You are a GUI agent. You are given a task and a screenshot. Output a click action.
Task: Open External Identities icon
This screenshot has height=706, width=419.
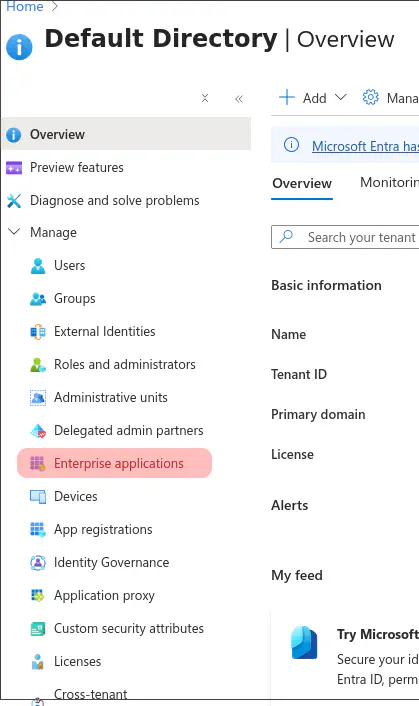pos(38,332)
